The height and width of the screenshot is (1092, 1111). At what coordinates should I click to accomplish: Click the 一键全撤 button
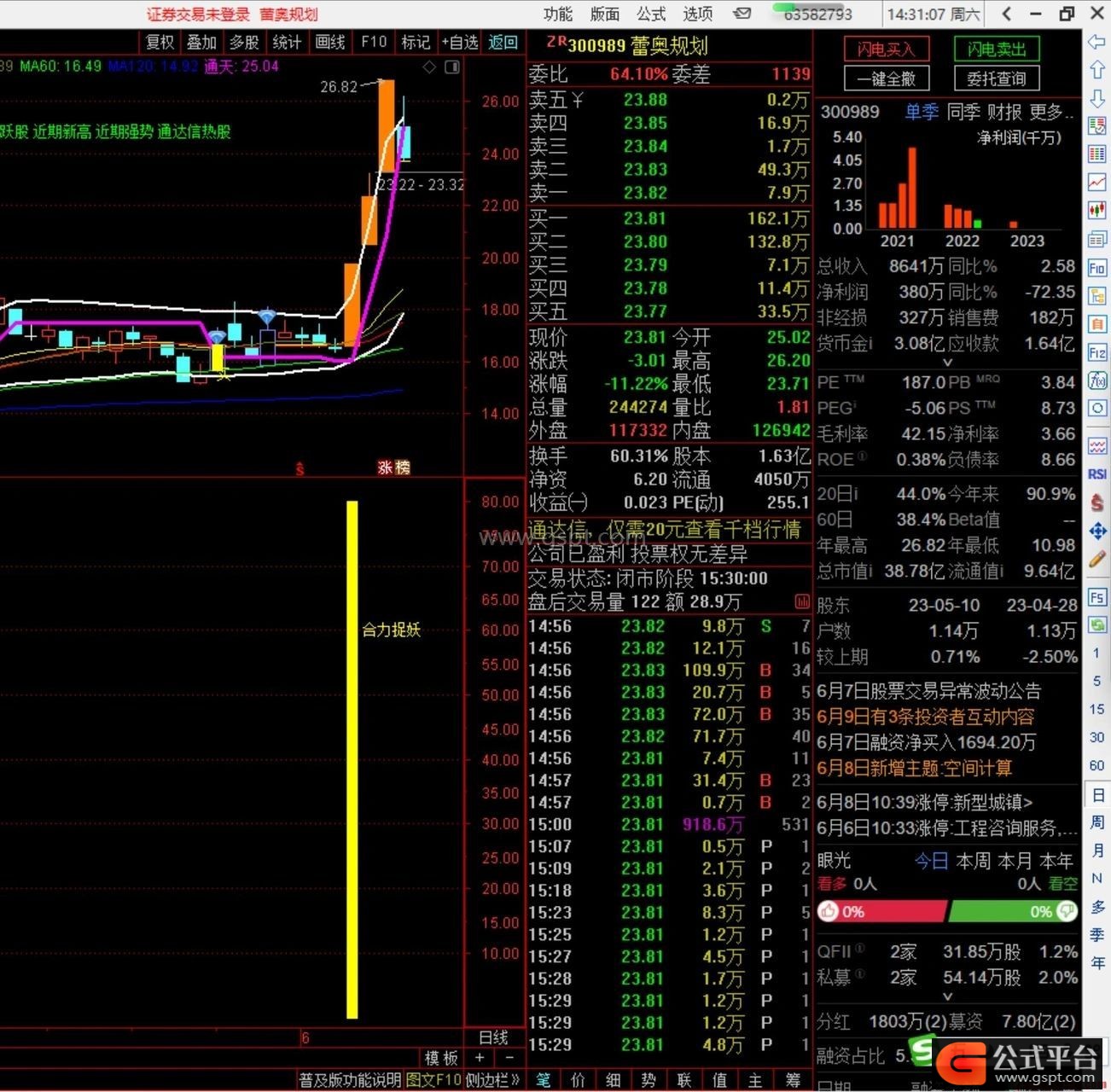(885, 78)
